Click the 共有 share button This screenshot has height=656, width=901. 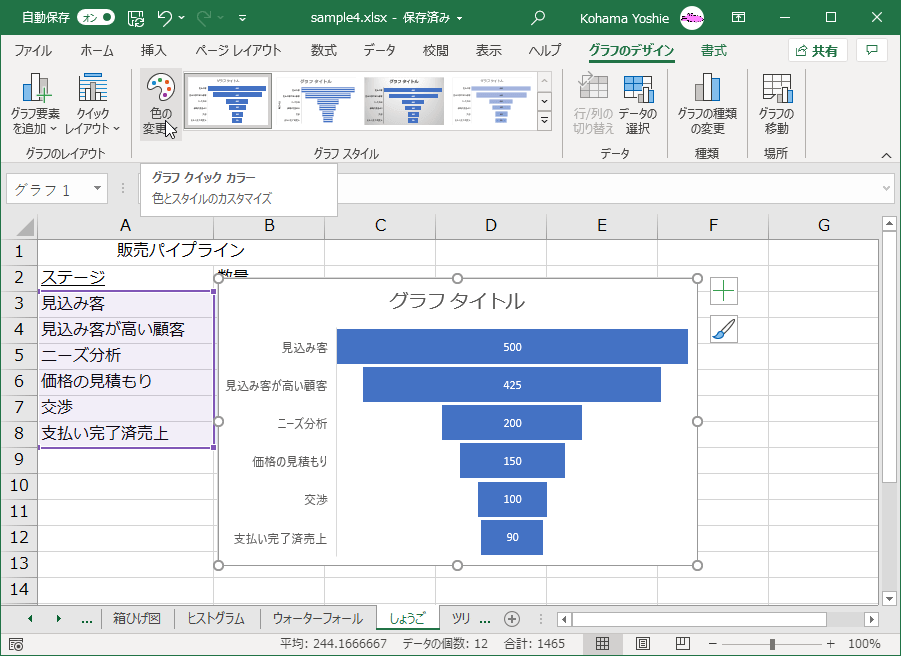coord(817,51)
